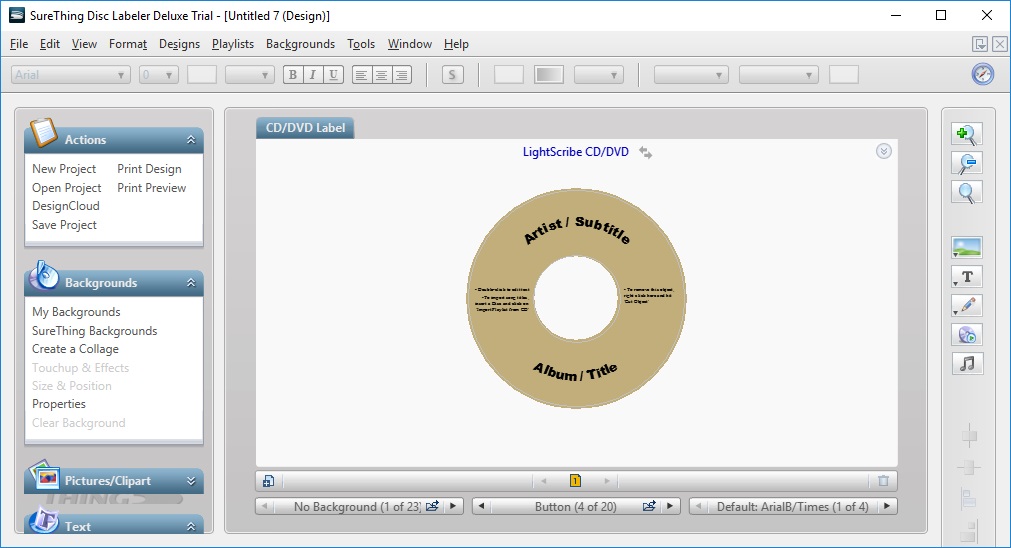Viewport: 1011px width, 548px height.
Task: Click browse icon next to Button layout
Action: point(649,506)
